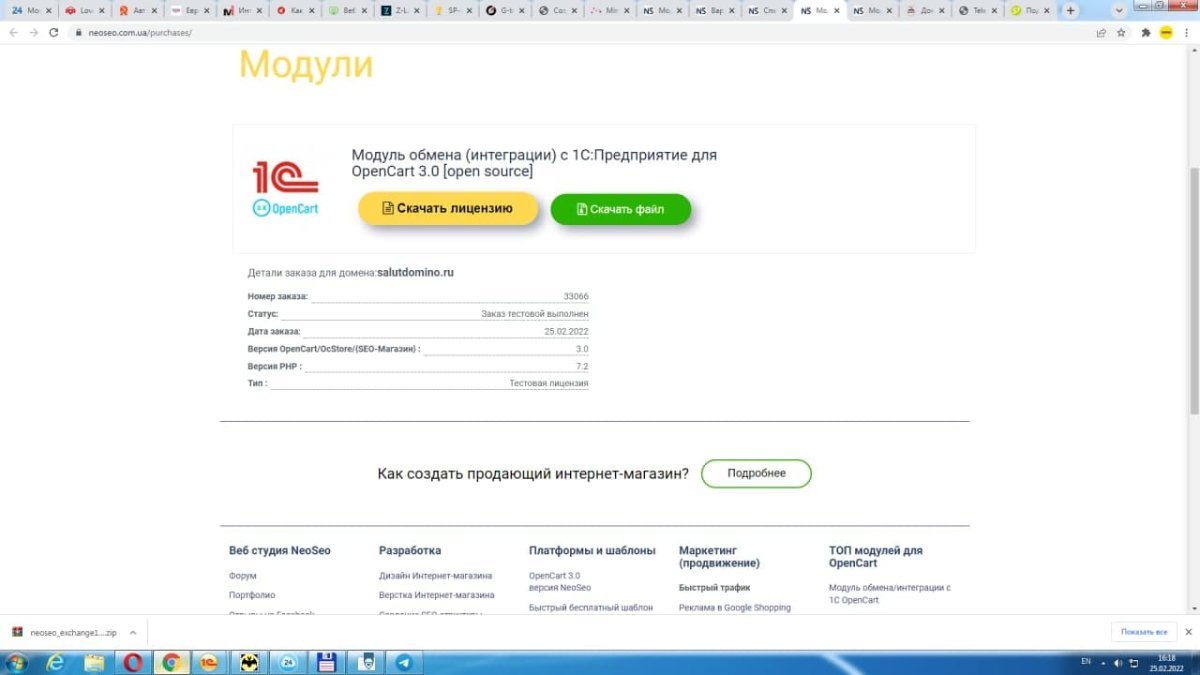Click the ТОП модулей для OpenCart heading
Screen dimensions: 1200x675
[x=876, y=557]
